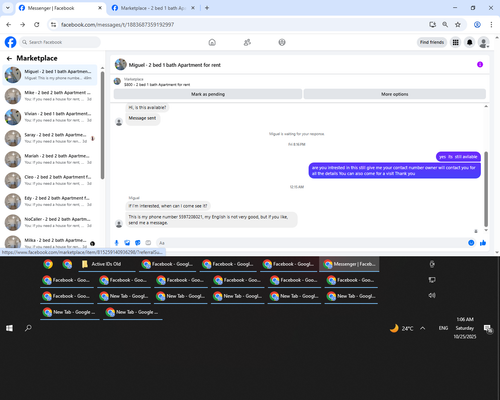Click the sticker icon in composer

pyautogui.click(x=138, y=243)
